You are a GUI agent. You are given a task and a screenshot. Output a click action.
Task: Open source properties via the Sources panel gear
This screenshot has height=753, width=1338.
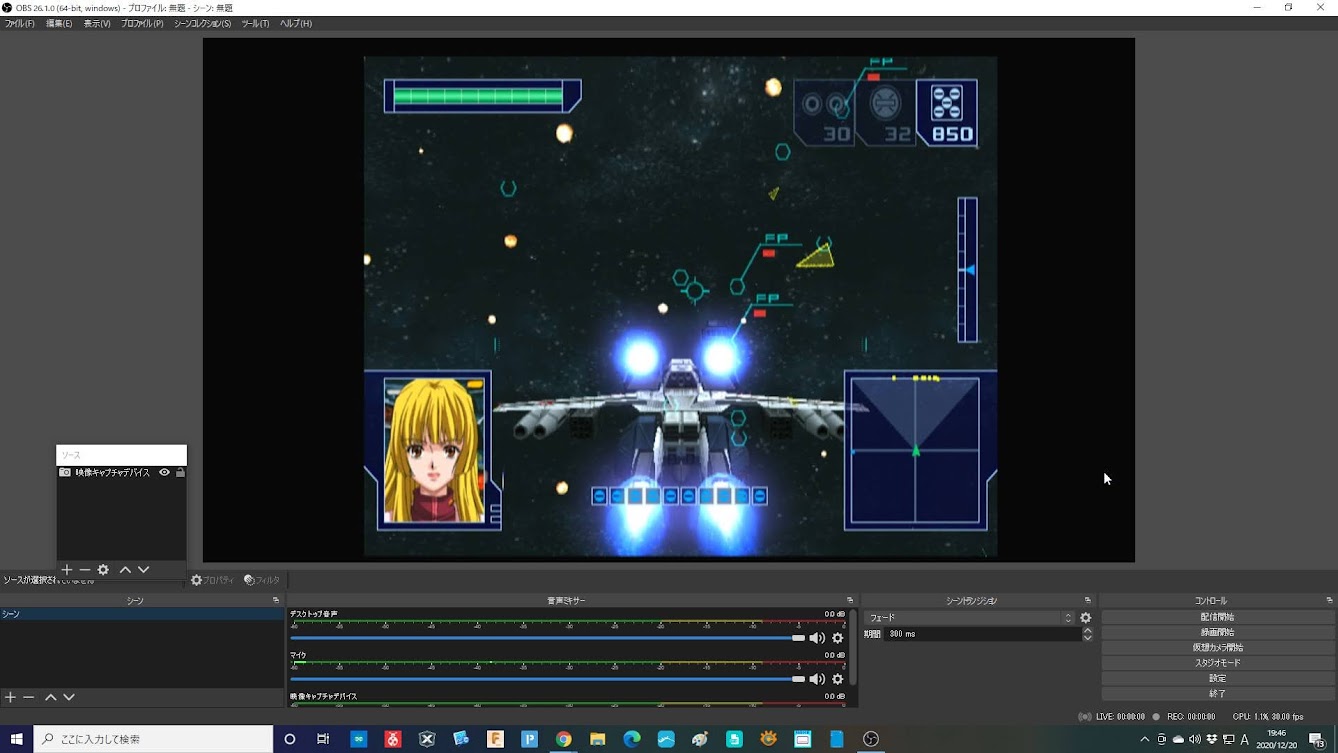tap(103, 570)
